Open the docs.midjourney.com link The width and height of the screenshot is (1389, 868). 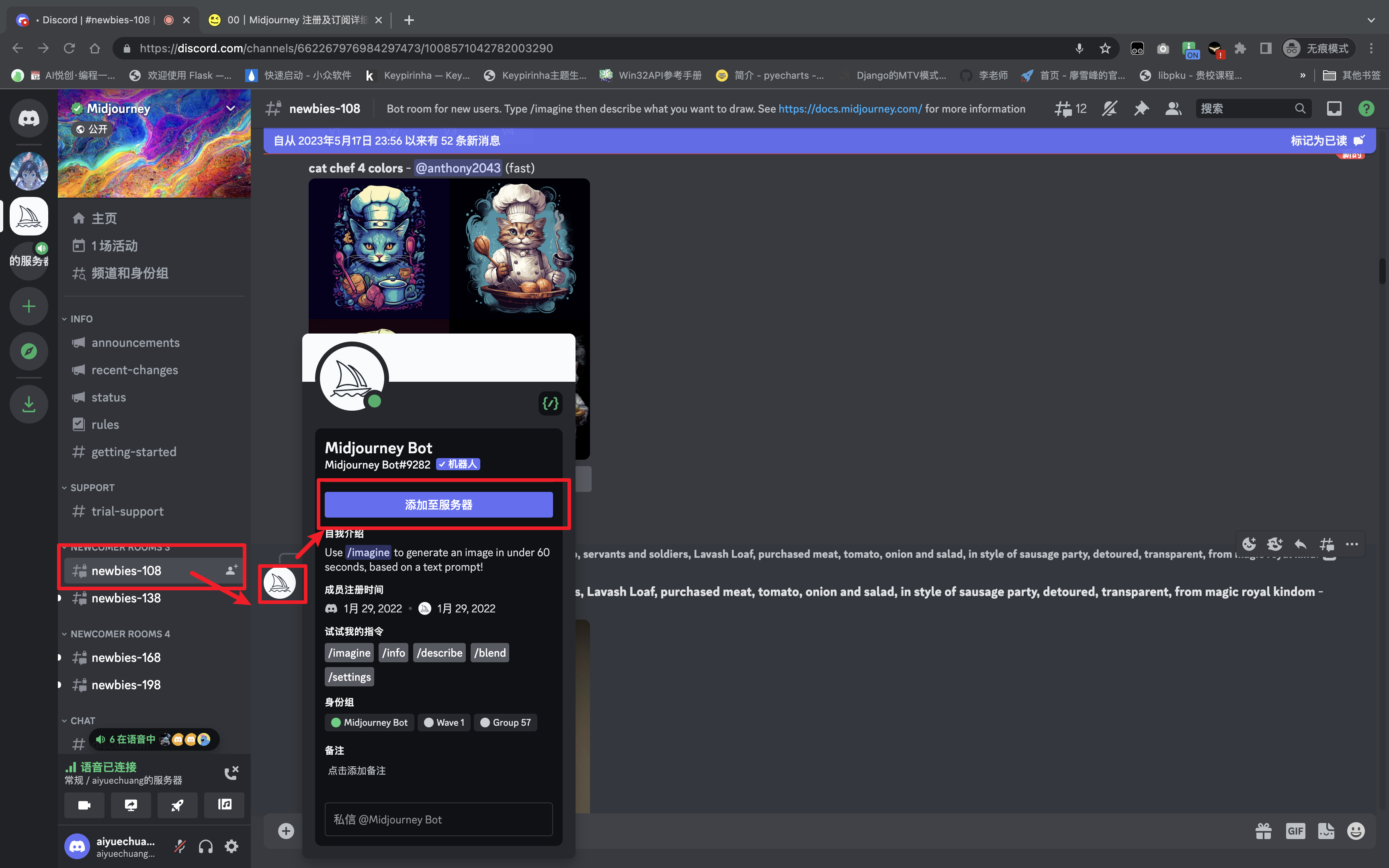(x=850, y=108)
